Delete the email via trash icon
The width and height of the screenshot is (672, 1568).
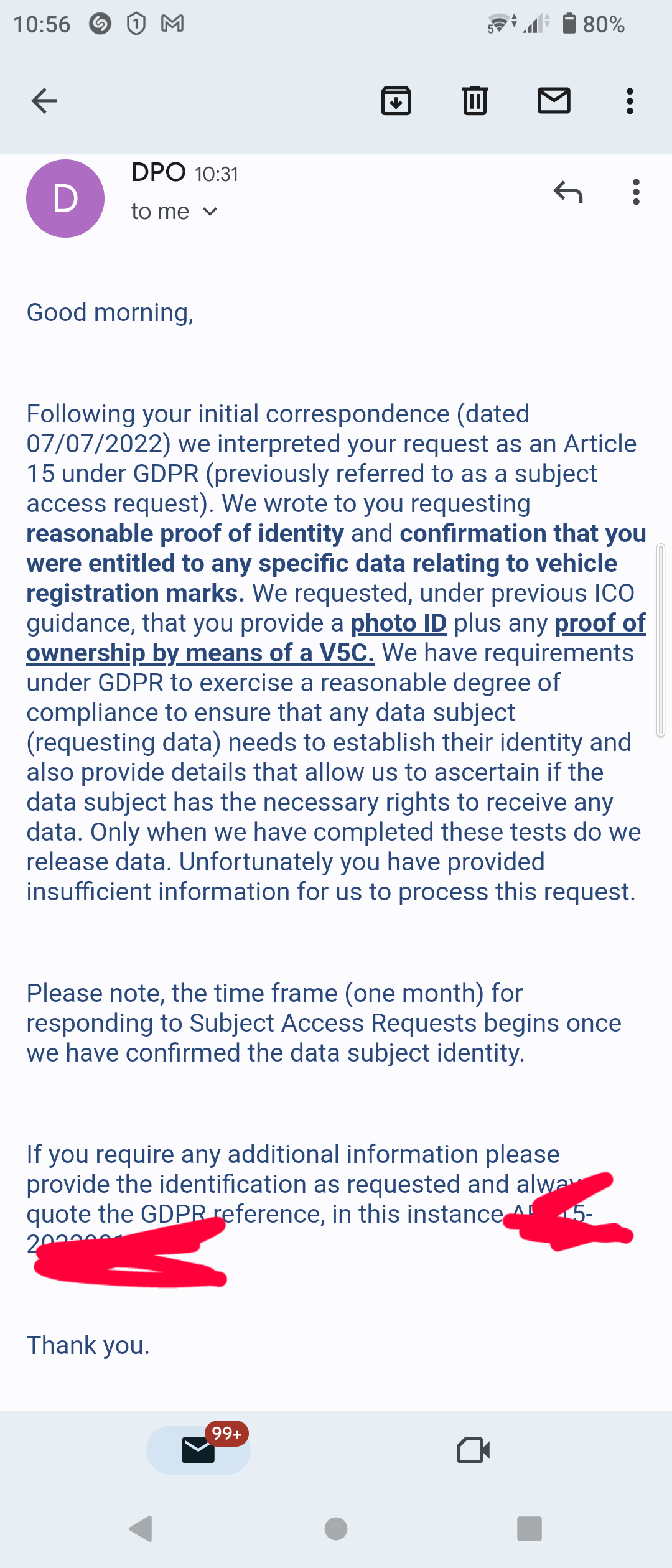click(475, 101)
